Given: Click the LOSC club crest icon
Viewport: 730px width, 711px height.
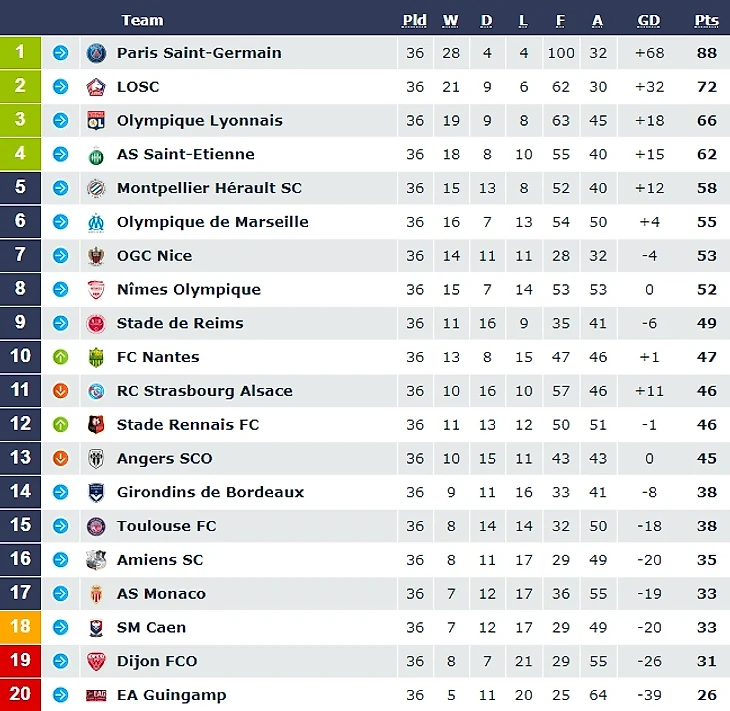Looking at the screenshot, I should (x=96, y=87).
